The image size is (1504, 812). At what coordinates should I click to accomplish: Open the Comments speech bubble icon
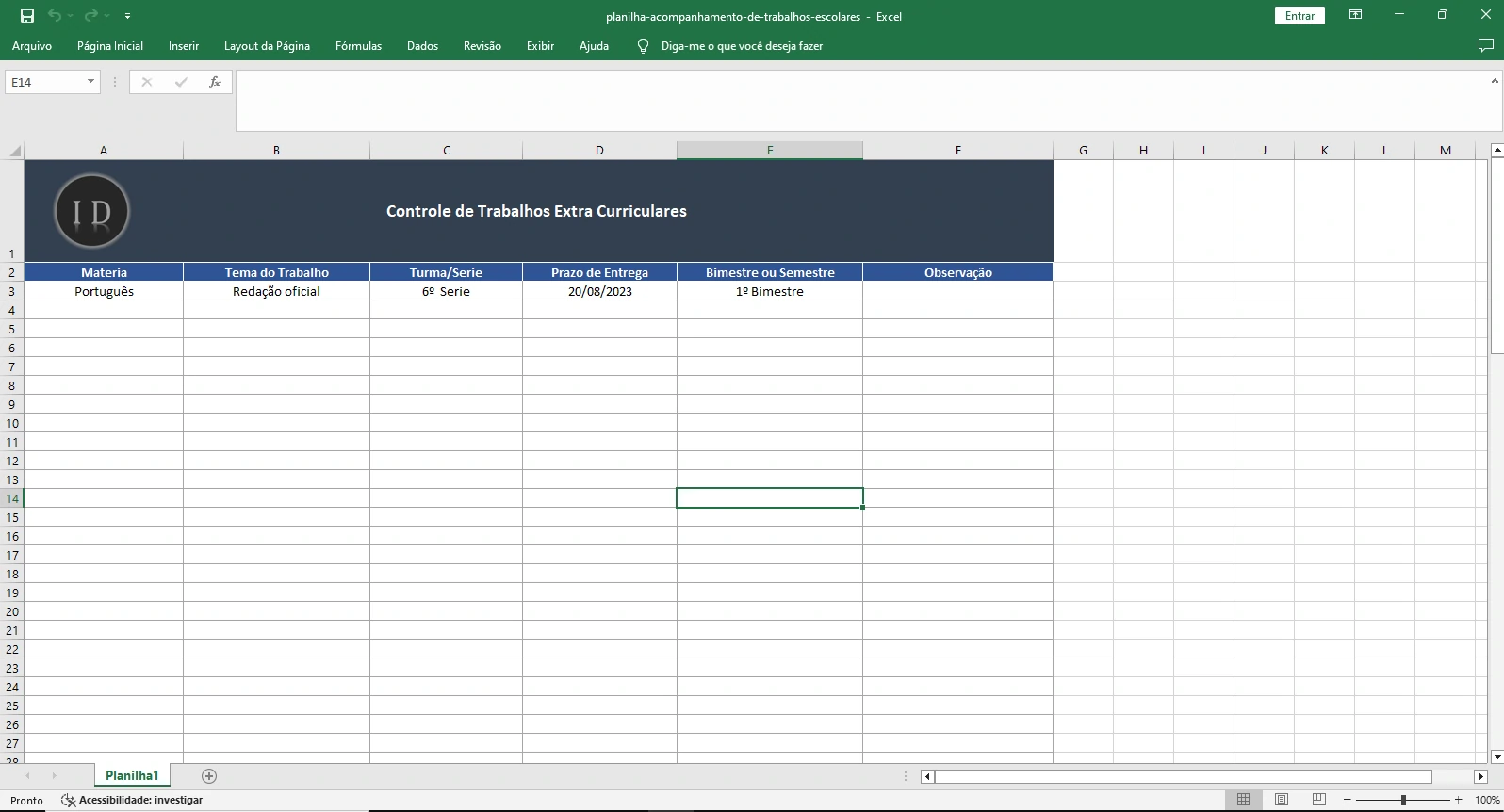coord(1485,46)
